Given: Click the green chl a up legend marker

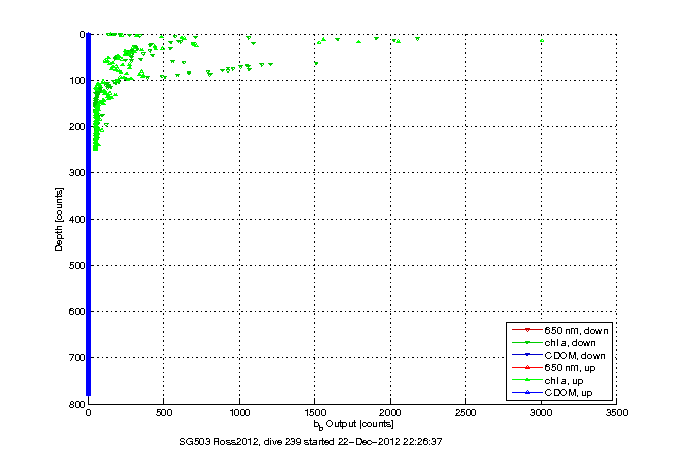Looking at the screenshot, I should point(526,382).
